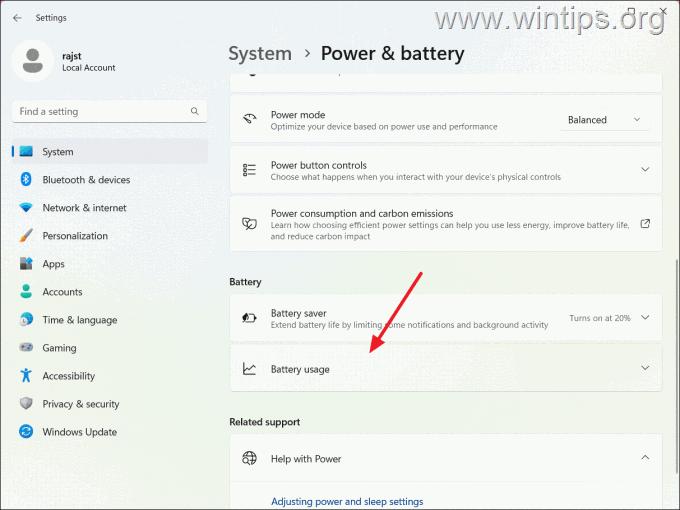Click the Apps icon in sidebar
The height and width of the screenshot is (510, 680).
coord(26,263)
